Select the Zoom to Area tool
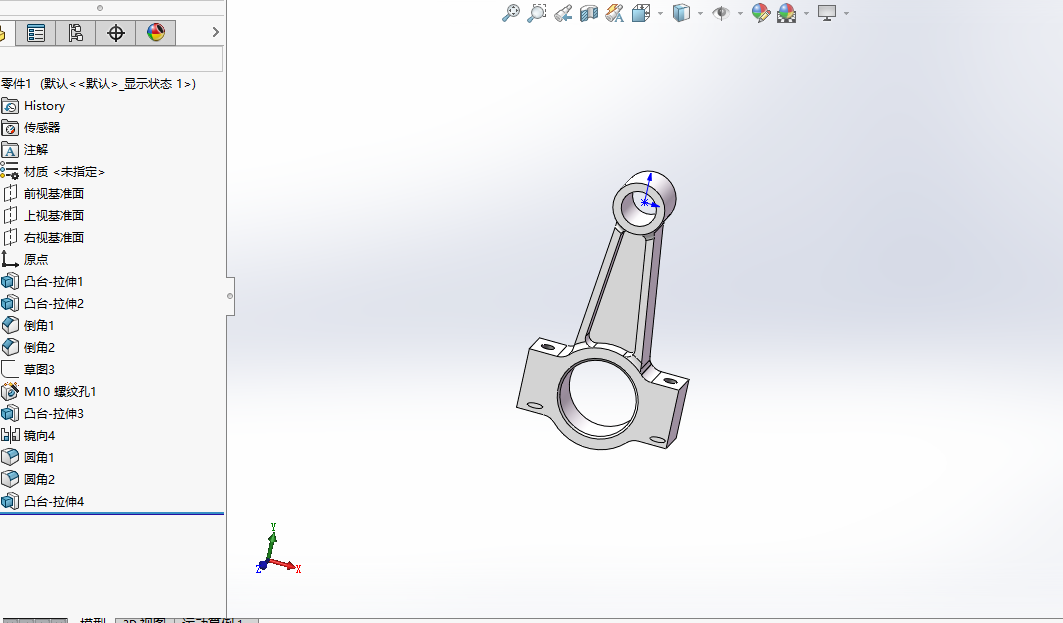The image size is (1063, 623). pos(536,13)
